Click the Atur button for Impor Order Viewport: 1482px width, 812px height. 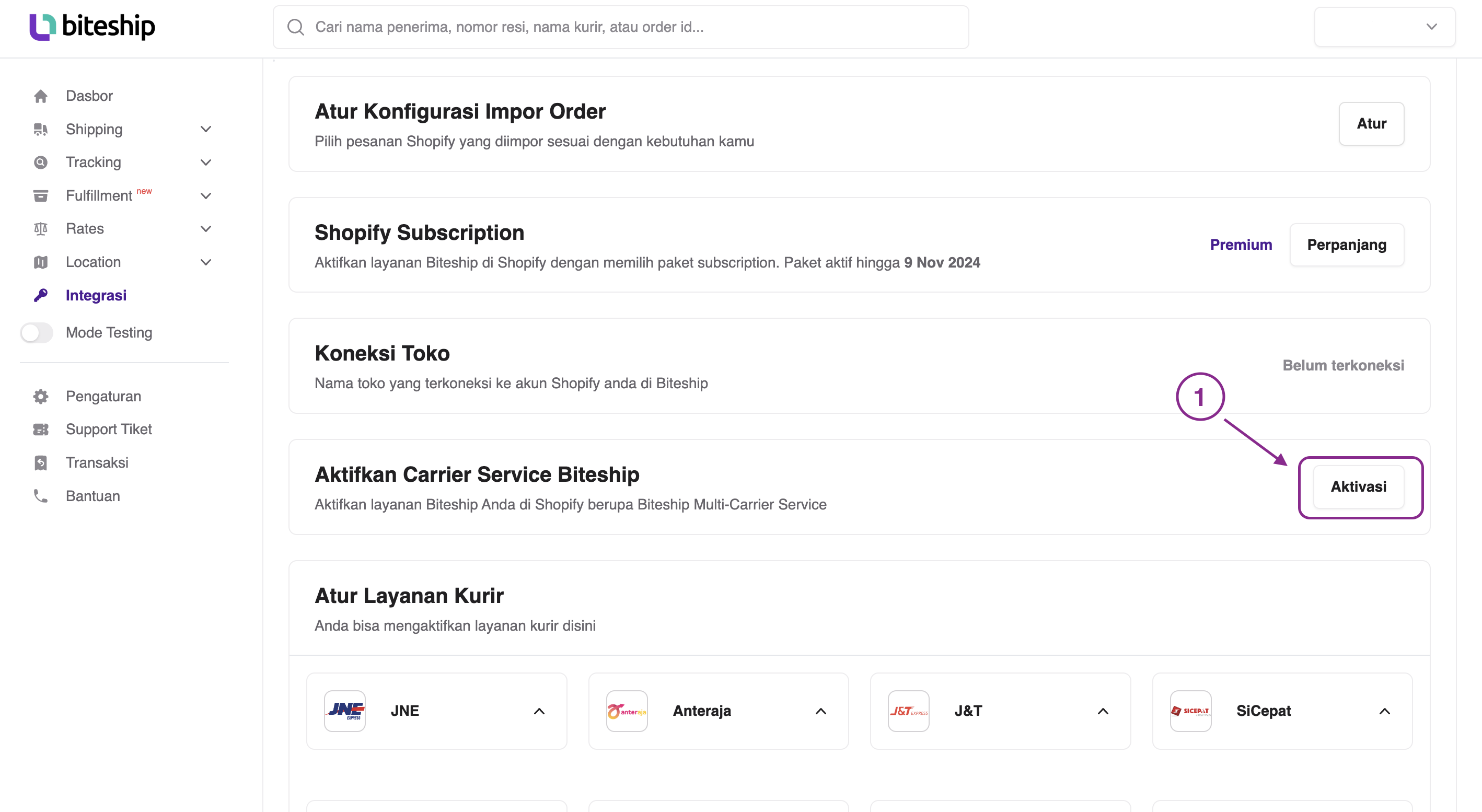point(1371,124)
